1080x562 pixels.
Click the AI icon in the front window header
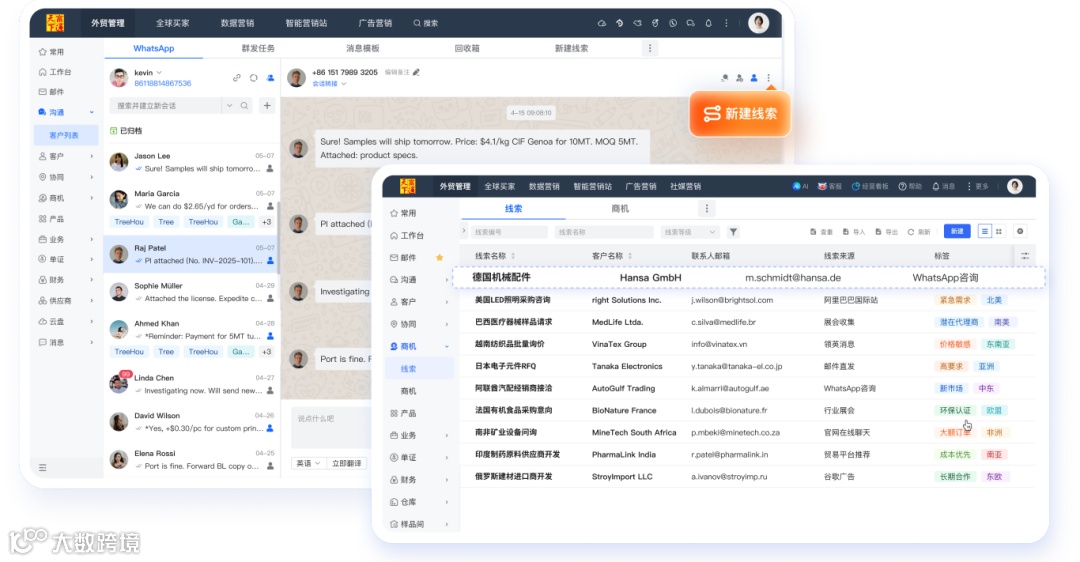coord(800,187)
